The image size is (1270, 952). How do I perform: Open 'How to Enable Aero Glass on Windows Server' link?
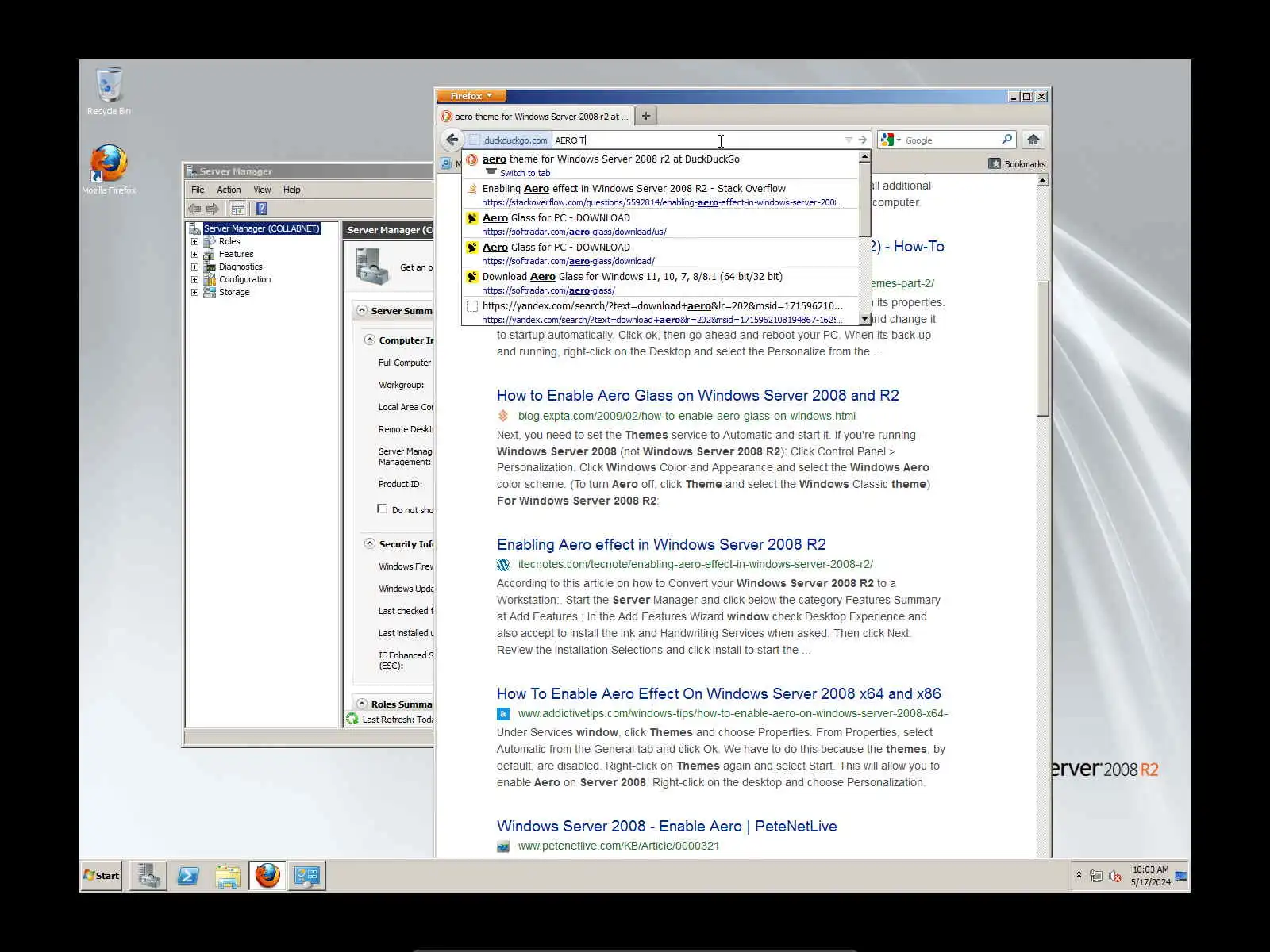tap(698, 395)
